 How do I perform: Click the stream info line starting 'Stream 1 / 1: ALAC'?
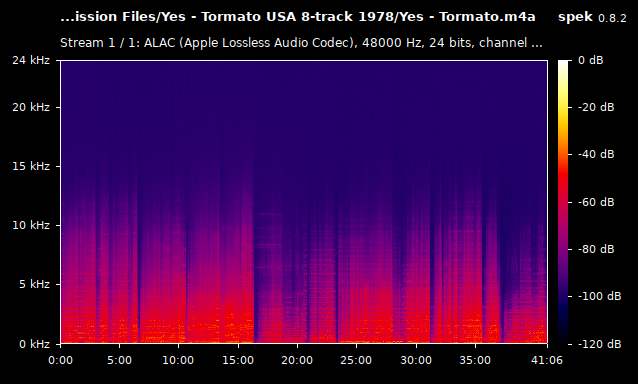pos(301,43)
